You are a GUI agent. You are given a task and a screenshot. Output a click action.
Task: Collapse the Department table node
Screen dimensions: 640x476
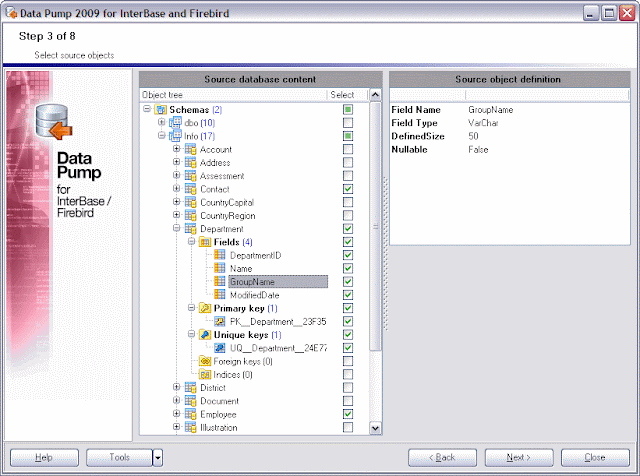[x=176, y=228]
